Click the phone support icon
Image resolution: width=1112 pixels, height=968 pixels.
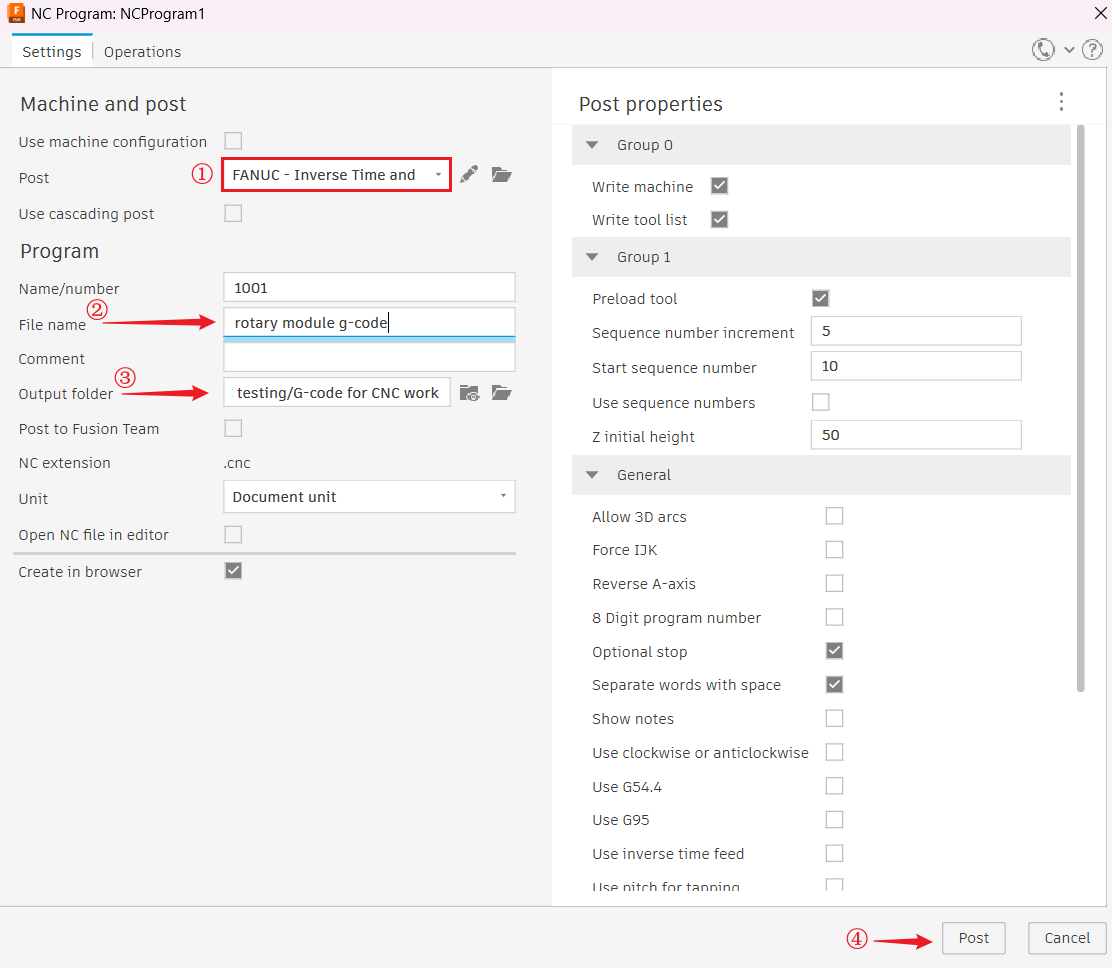coord(1043,50)
